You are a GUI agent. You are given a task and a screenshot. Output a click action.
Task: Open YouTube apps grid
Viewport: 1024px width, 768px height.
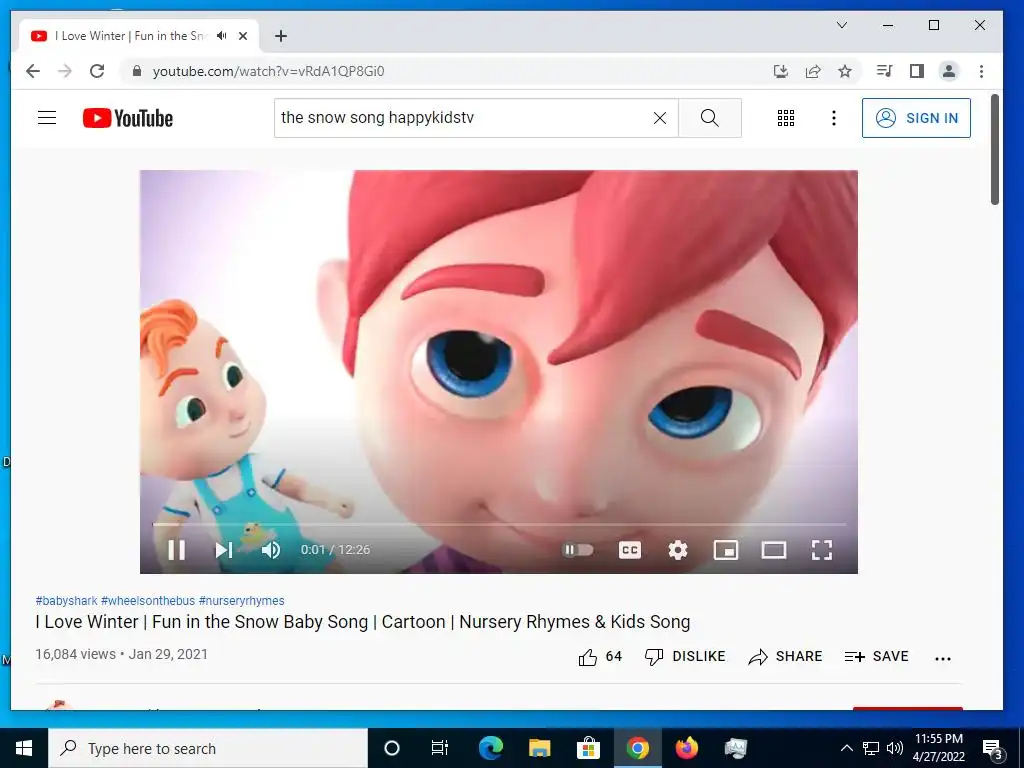pos(786,118)
